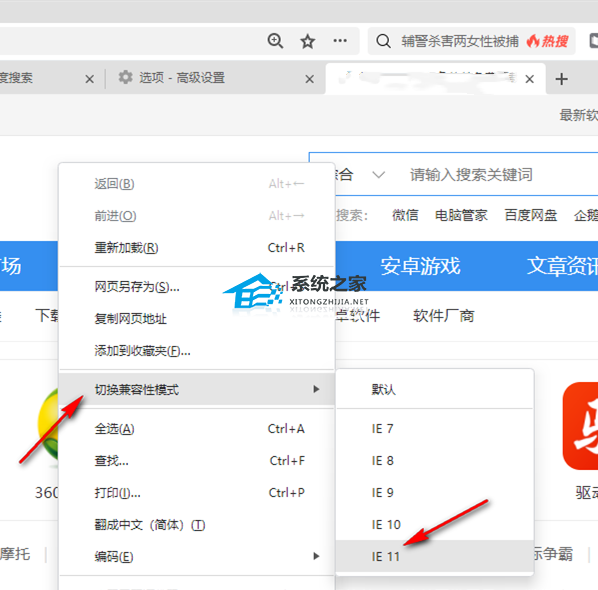Click the 摩托 link at bottom left
Screen dimensions: 598x590
click(15, 554)
